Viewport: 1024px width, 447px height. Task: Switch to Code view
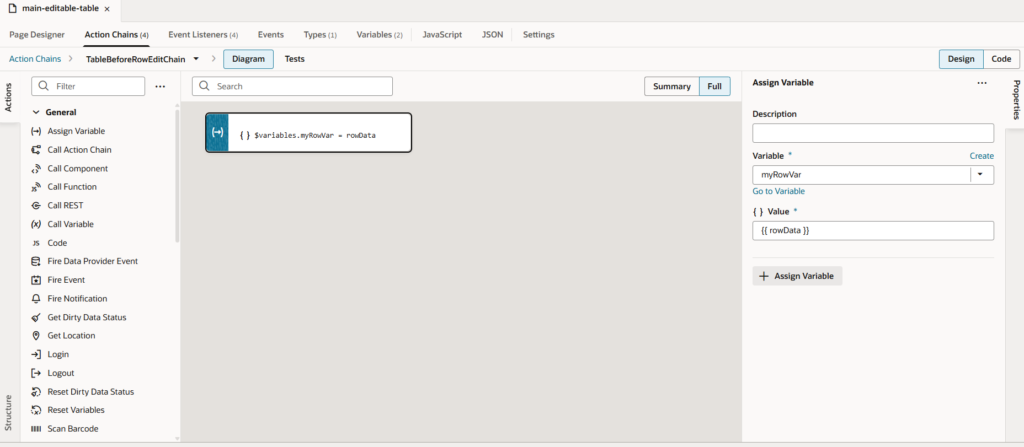1001,59
